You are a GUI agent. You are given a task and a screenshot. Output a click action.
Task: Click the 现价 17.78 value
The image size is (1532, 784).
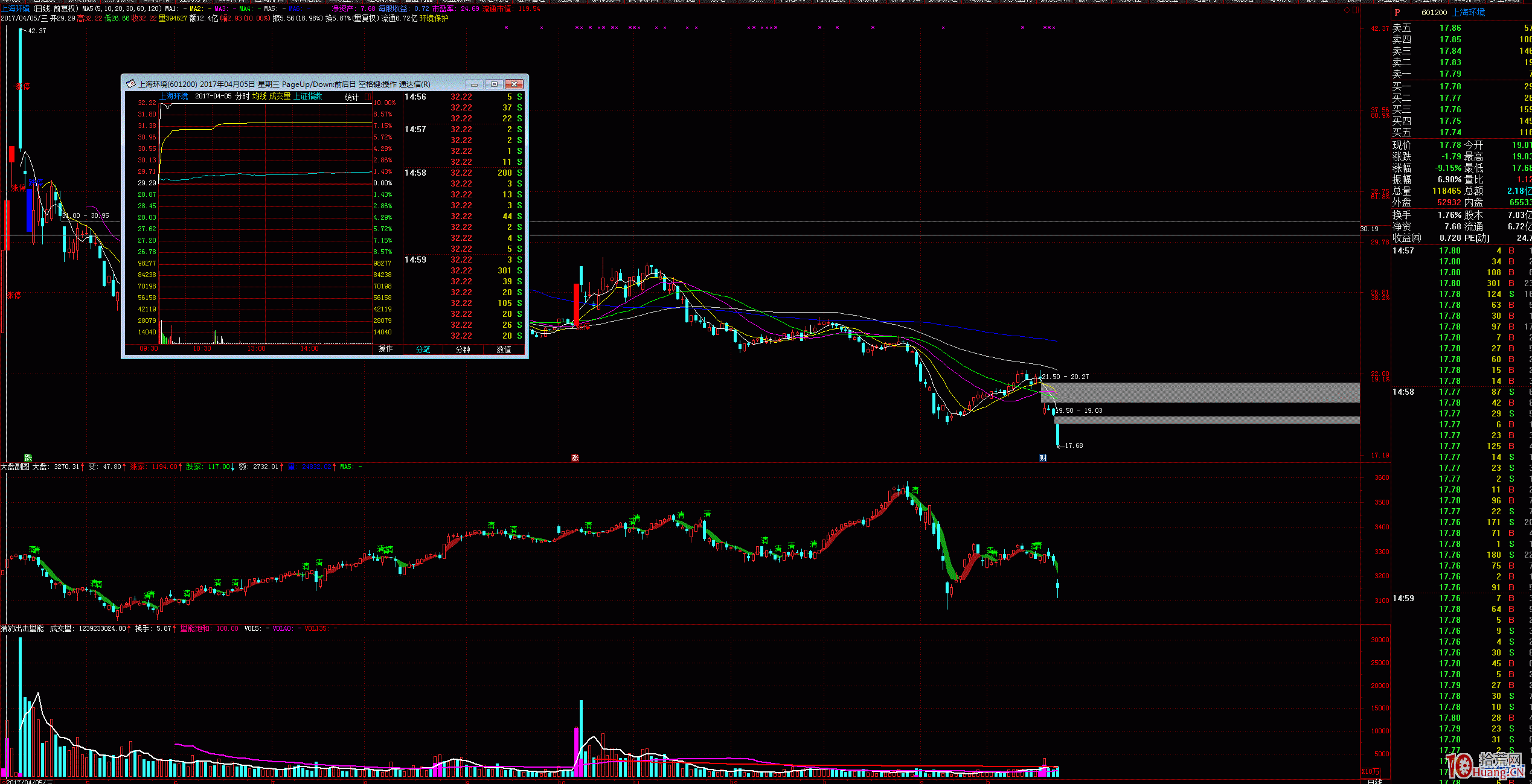click(x=1450, y=145)
